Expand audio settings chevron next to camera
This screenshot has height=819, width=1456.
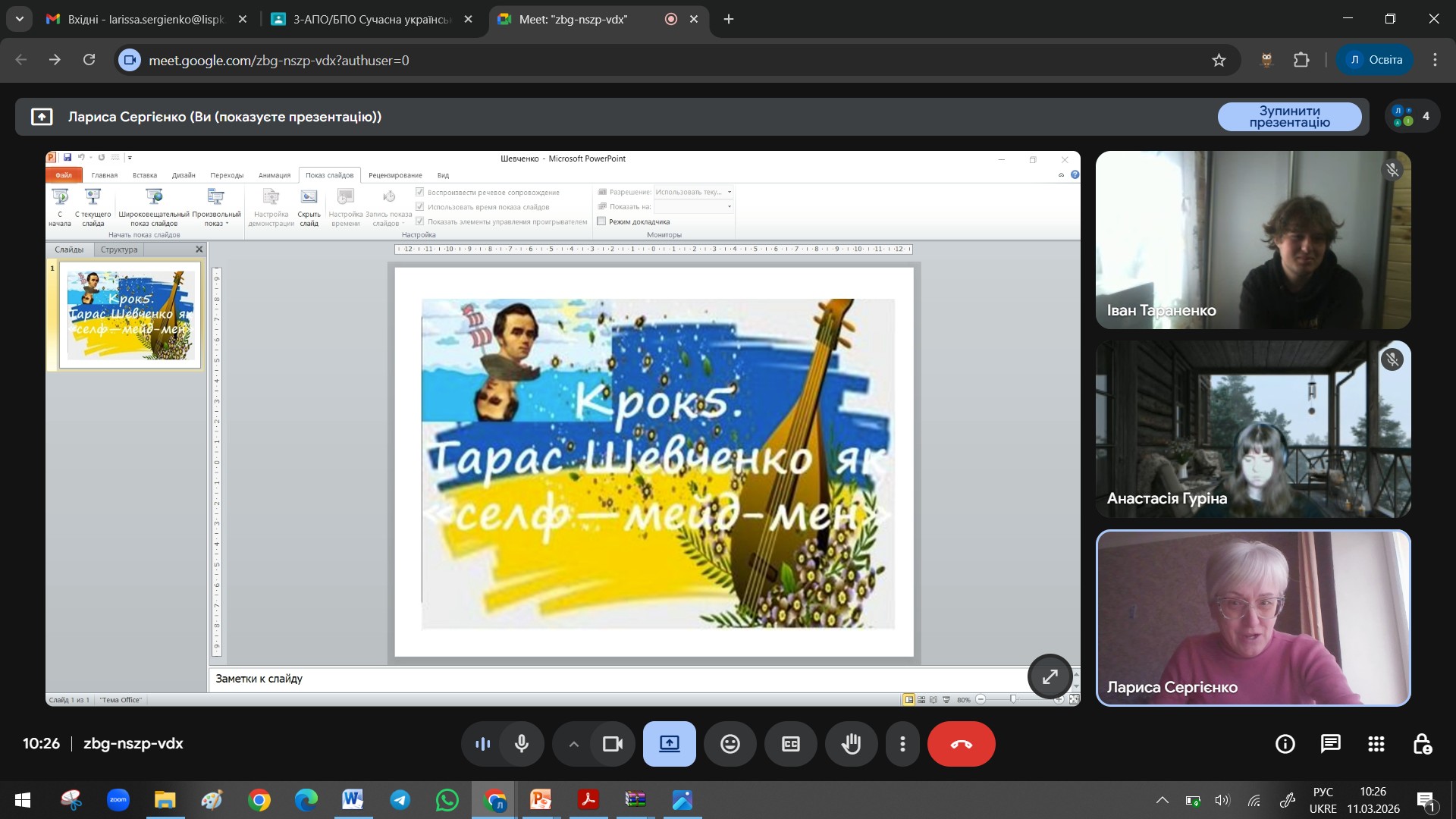[x=574, y=744]
